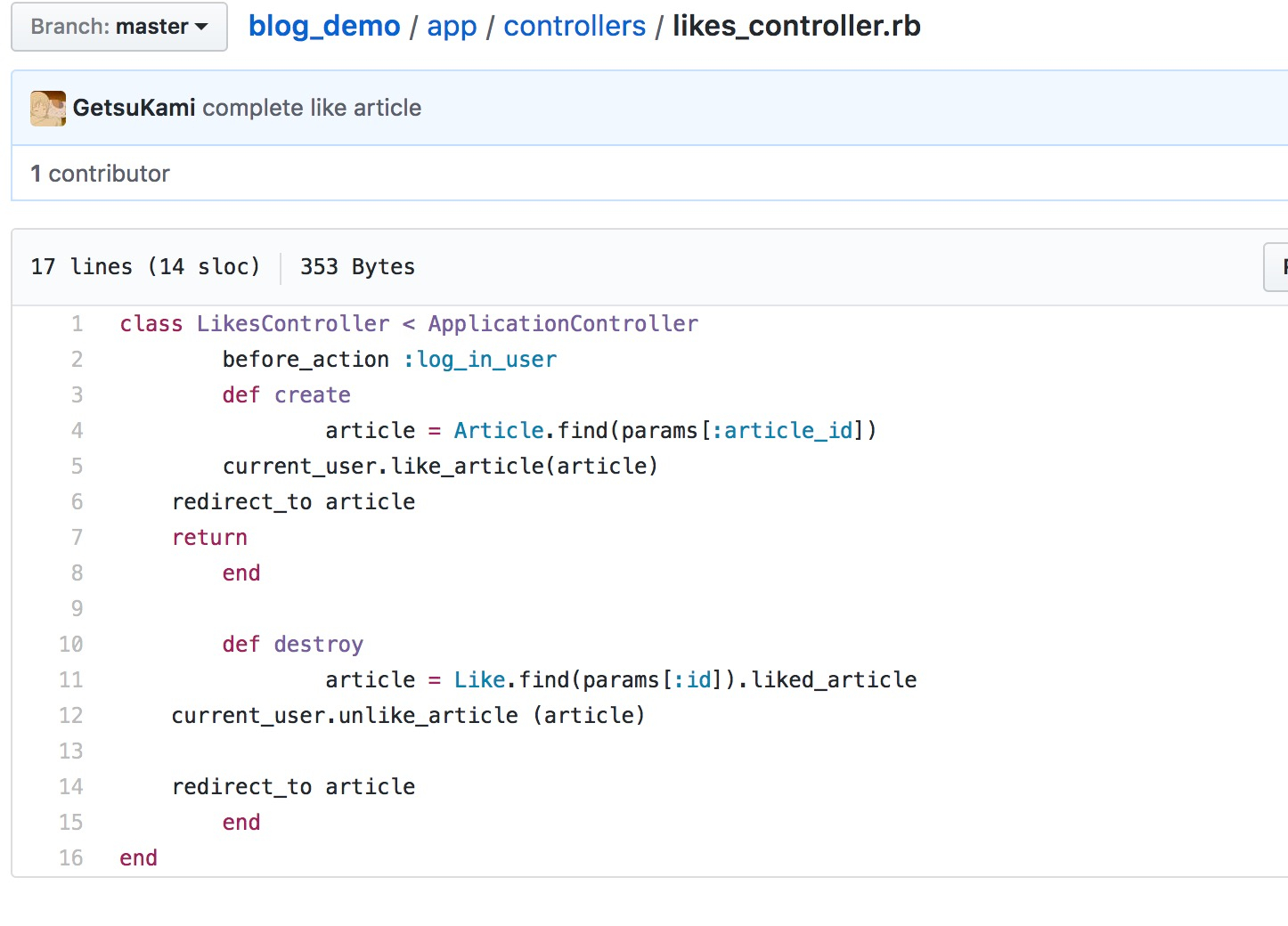The image size is (1288, 926).
Task: Select line number 10
Action: point(71,644)
